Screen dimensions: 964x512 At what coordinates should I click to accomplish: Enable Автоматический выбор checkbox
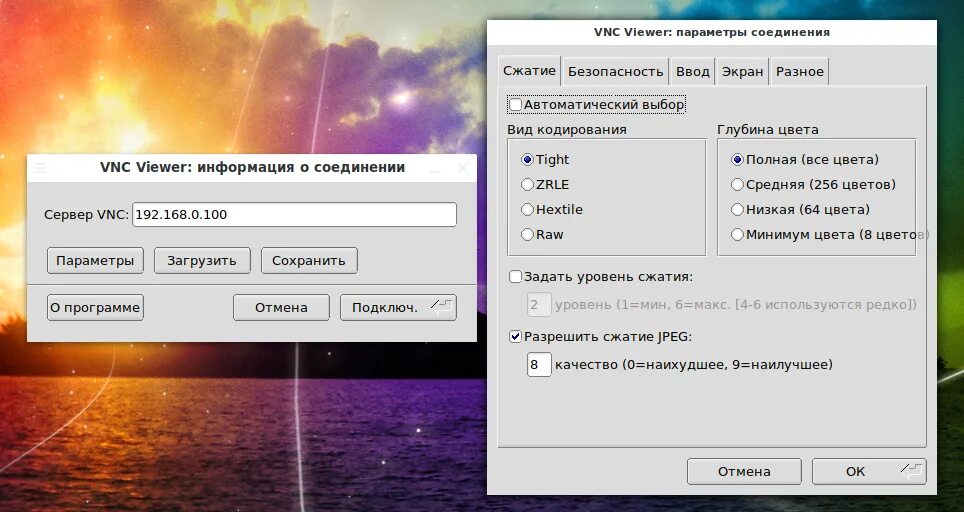tap(515, 104)
